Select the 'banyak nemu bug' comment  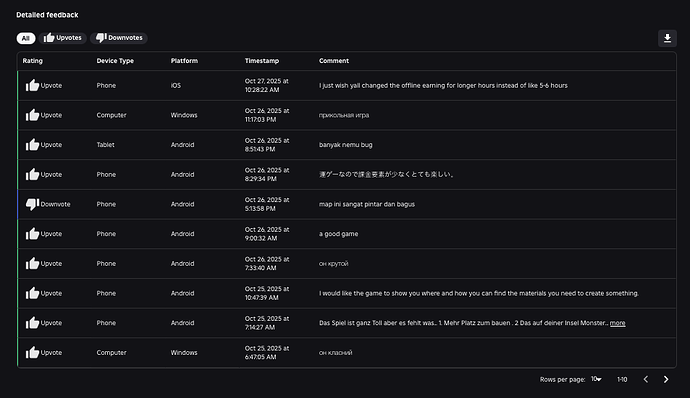point(345,145)
